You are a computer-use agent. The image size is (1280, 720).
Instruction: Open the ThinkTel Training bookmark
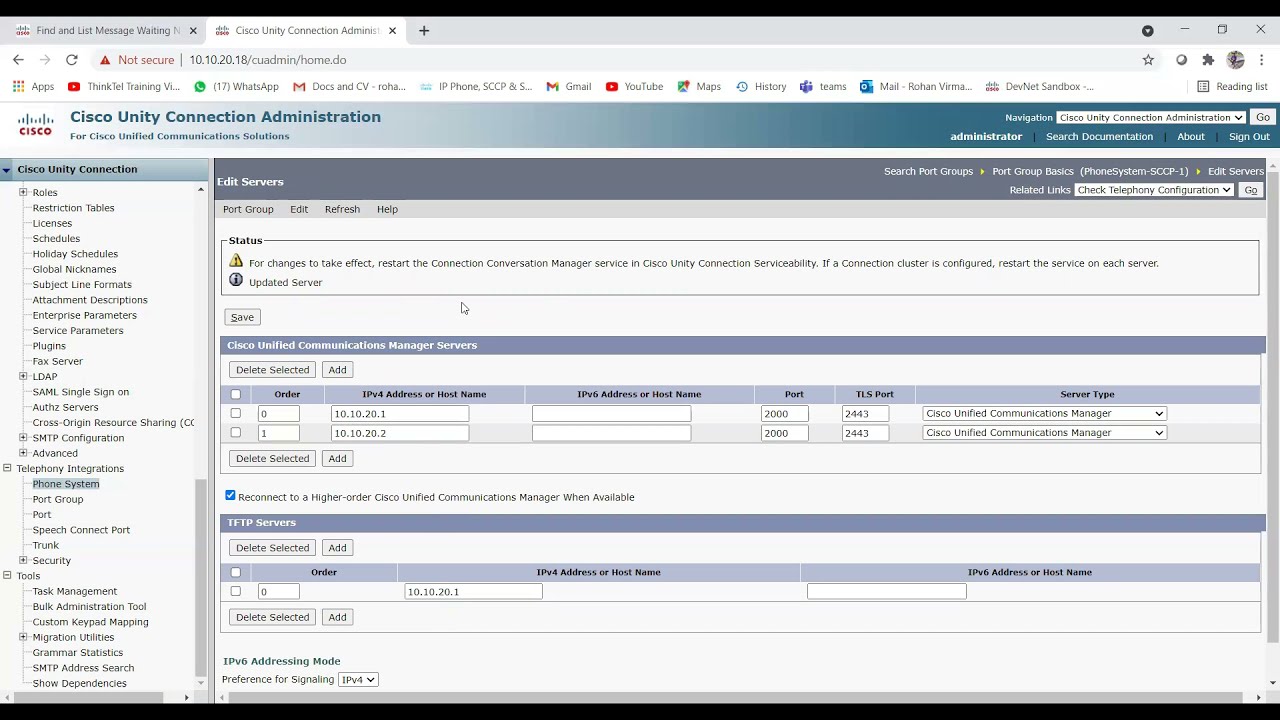124,87
